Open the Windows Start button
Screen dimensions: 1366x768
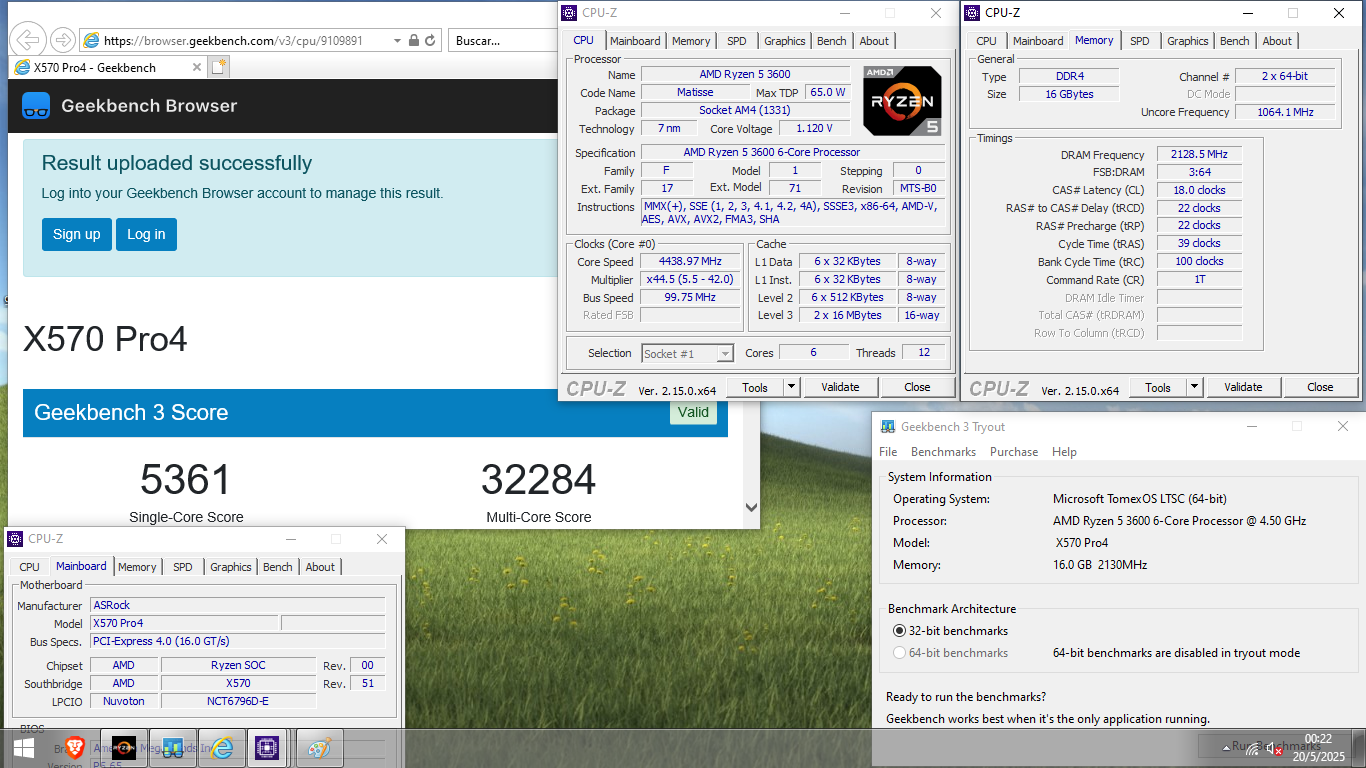(x=24, y=748)
